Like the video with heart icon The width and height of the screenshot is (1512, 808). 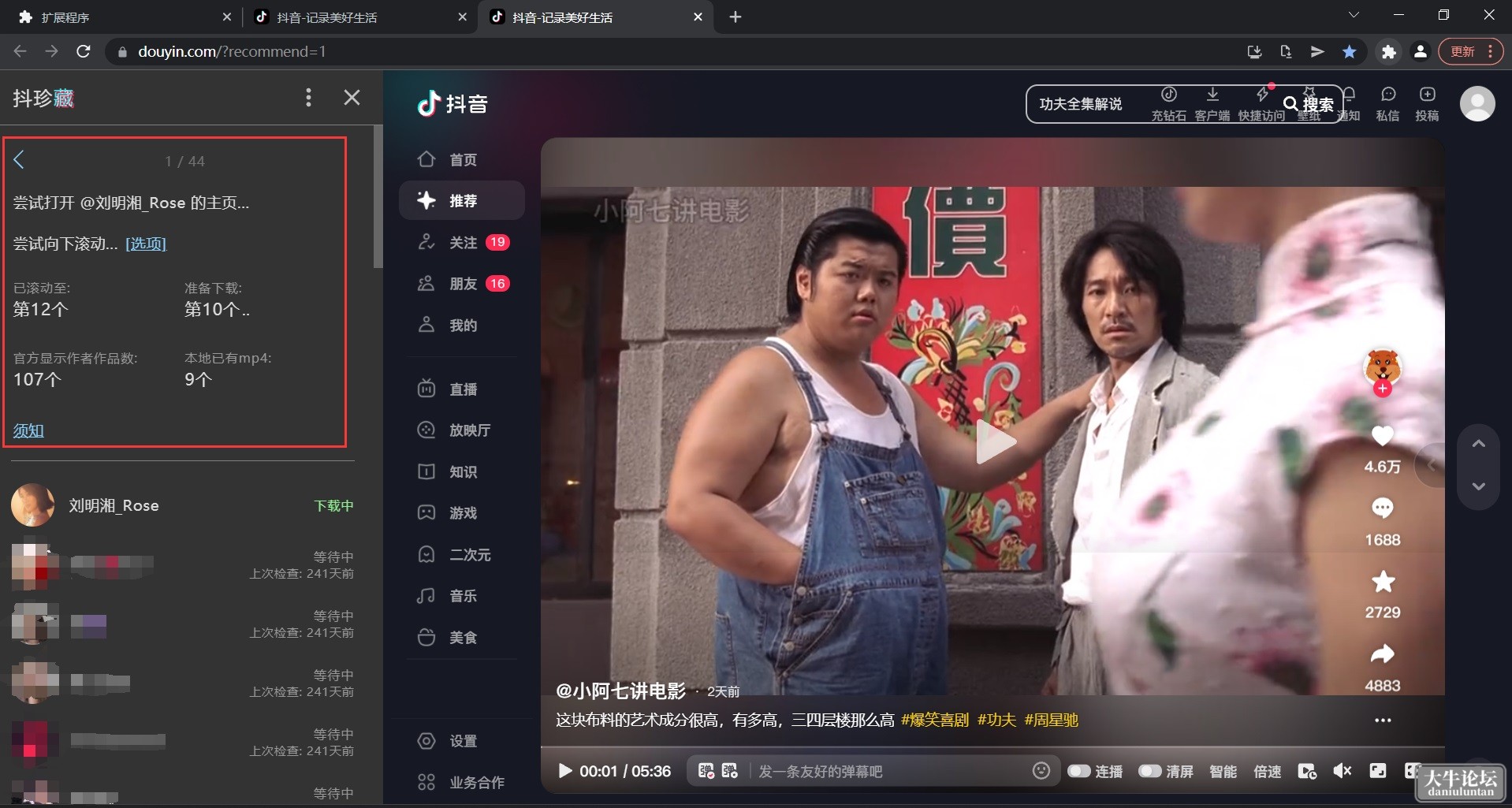click(x=1382, y=435)
